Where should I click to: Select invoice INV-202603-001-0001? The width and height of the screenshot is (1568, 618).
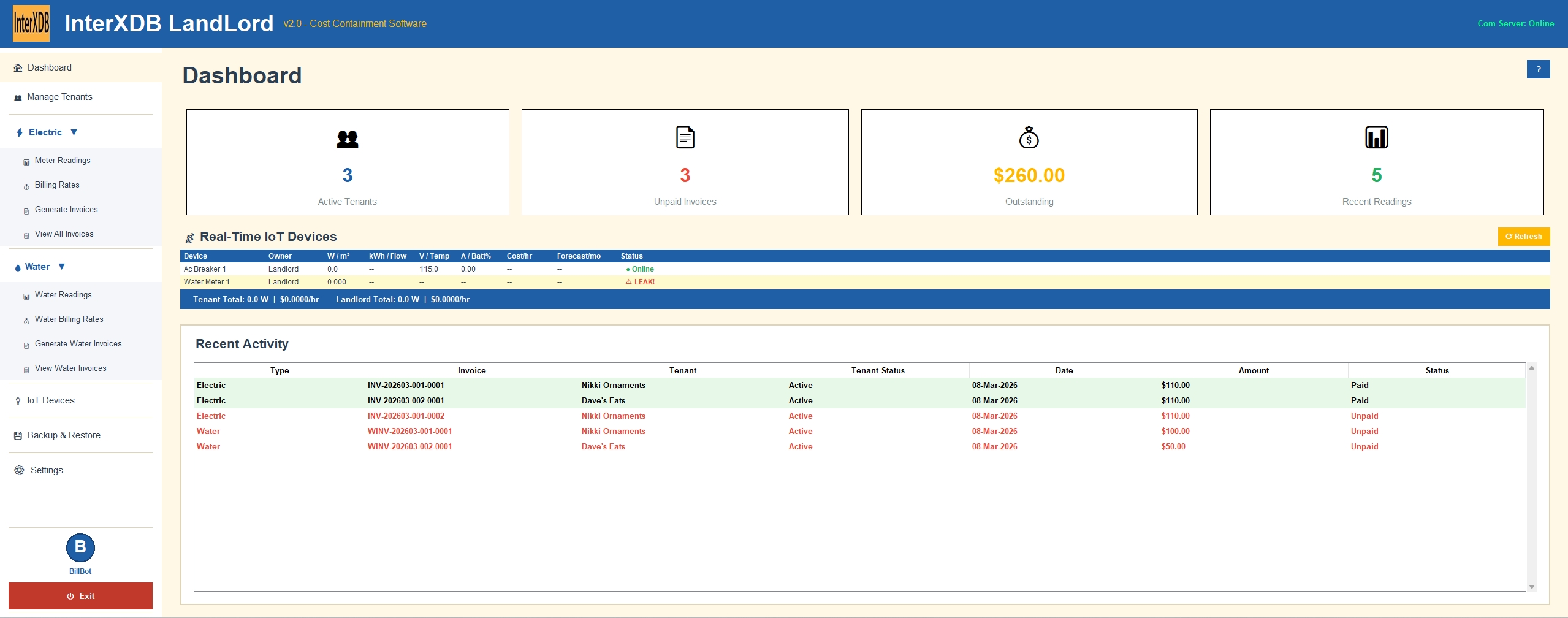[x=859, y=386]
